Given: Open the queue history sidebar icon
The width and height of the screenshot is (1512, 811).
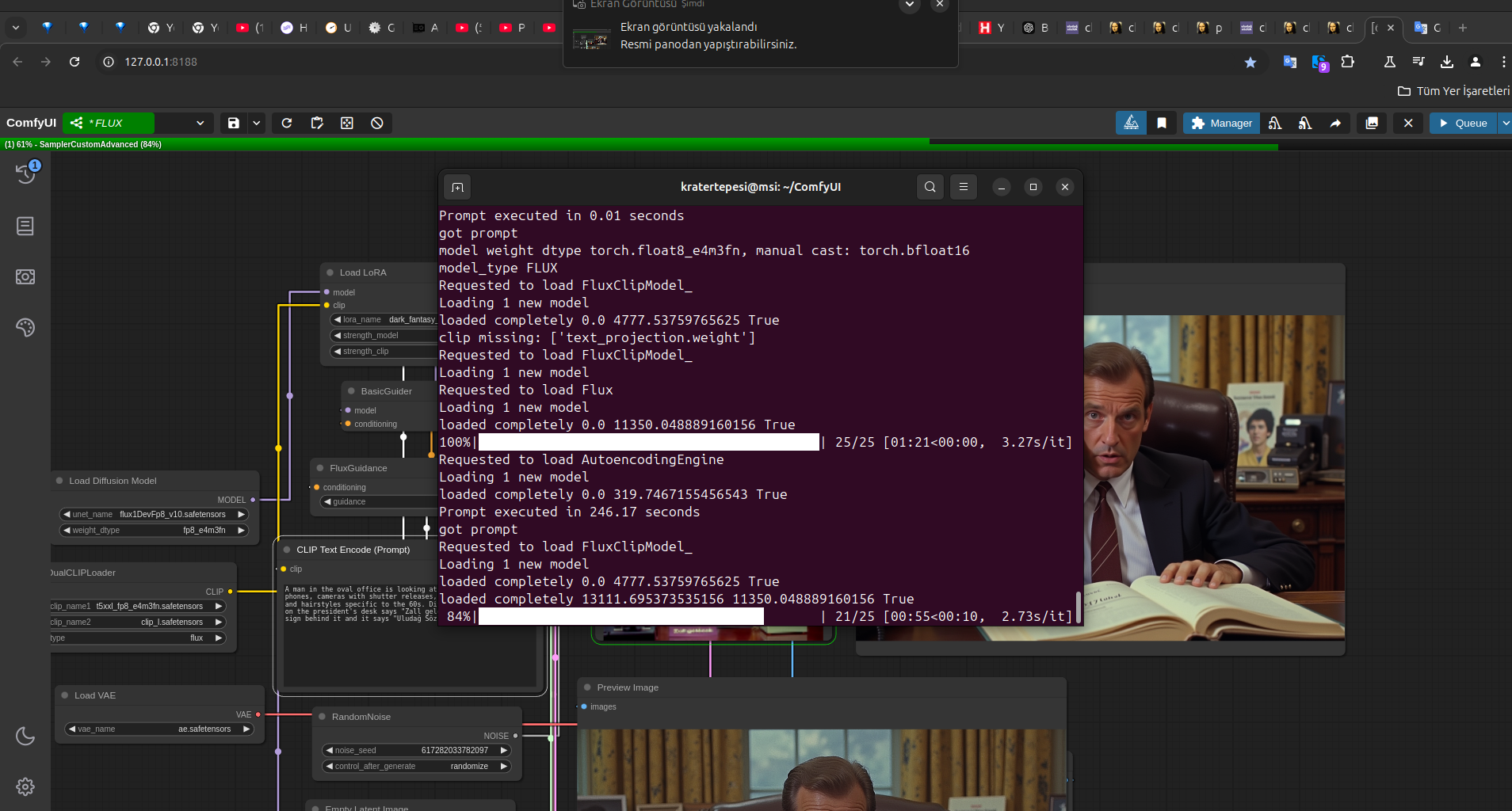Looking at the screenshot, I should pyautogui.click(x=25, y=173).
